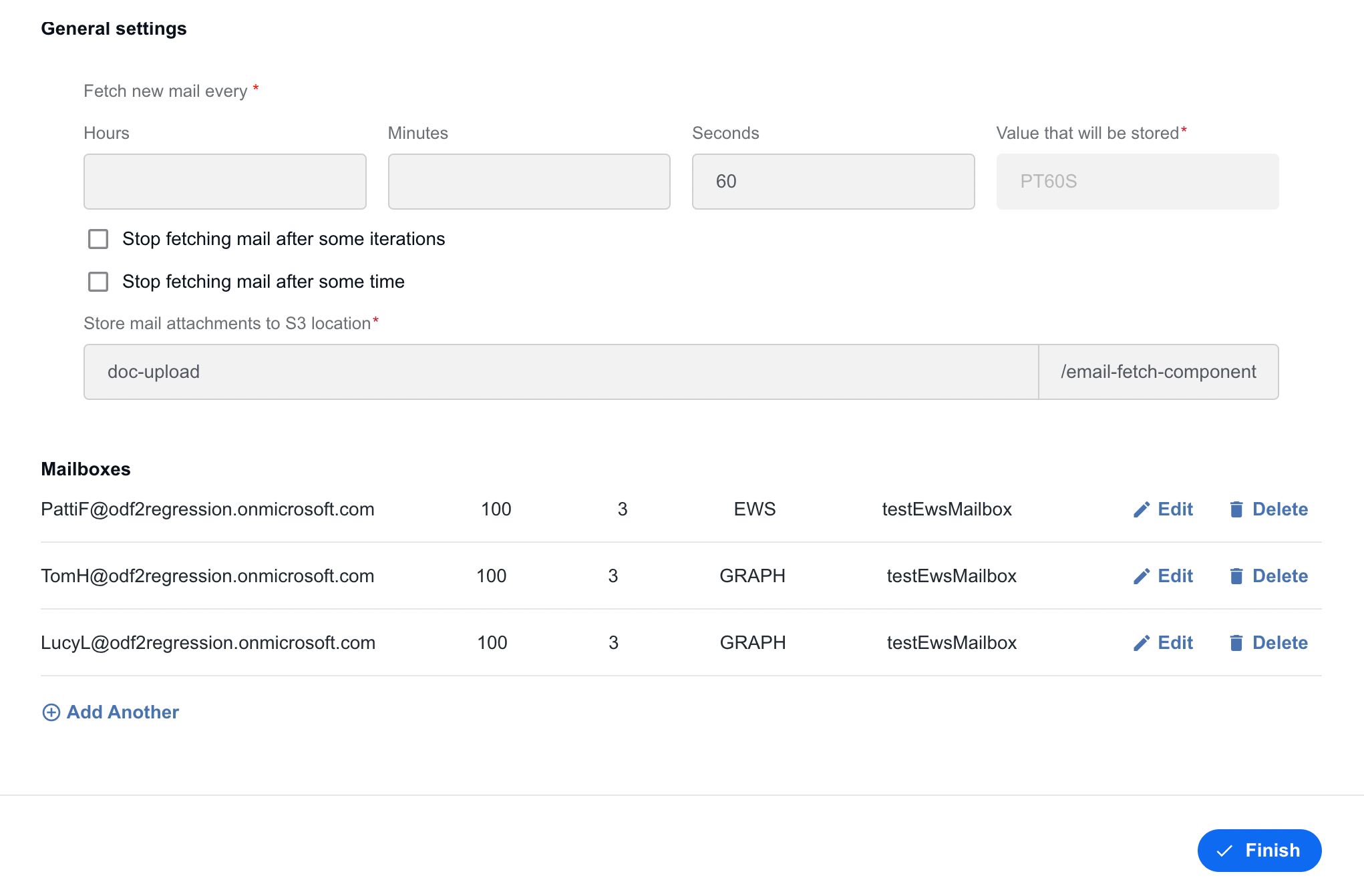Click the Fetch new mail every label
Screen dimensions: 1364x896
[165, 91]
